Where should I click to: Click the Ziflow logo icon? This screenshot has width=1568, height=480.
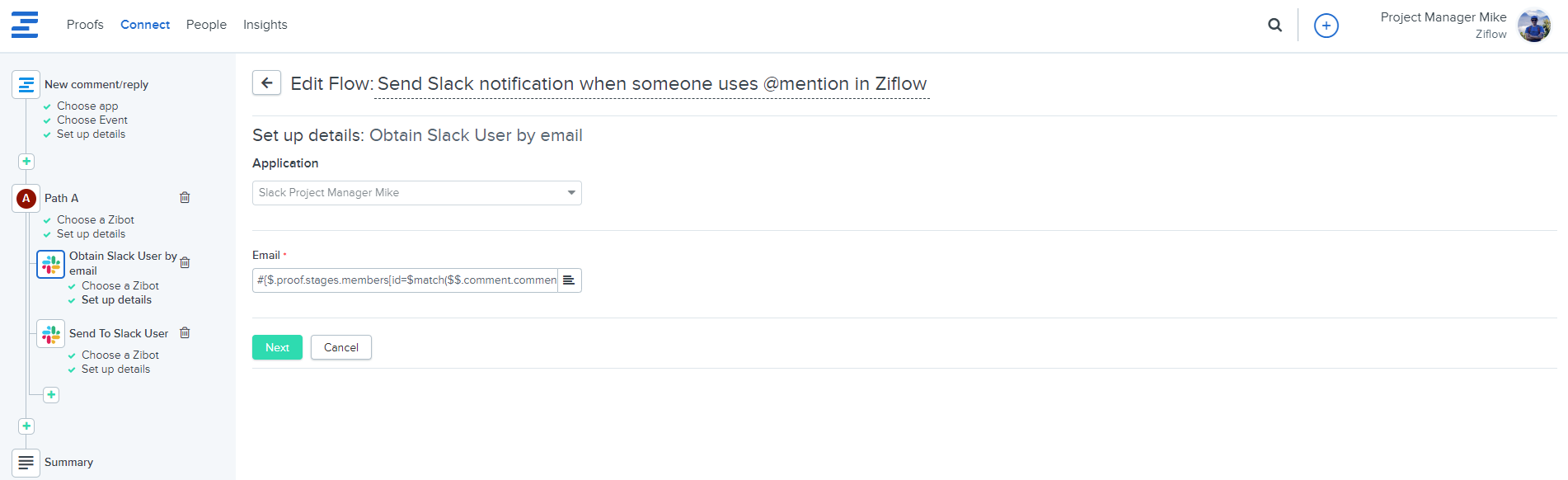tap(25, 25)
